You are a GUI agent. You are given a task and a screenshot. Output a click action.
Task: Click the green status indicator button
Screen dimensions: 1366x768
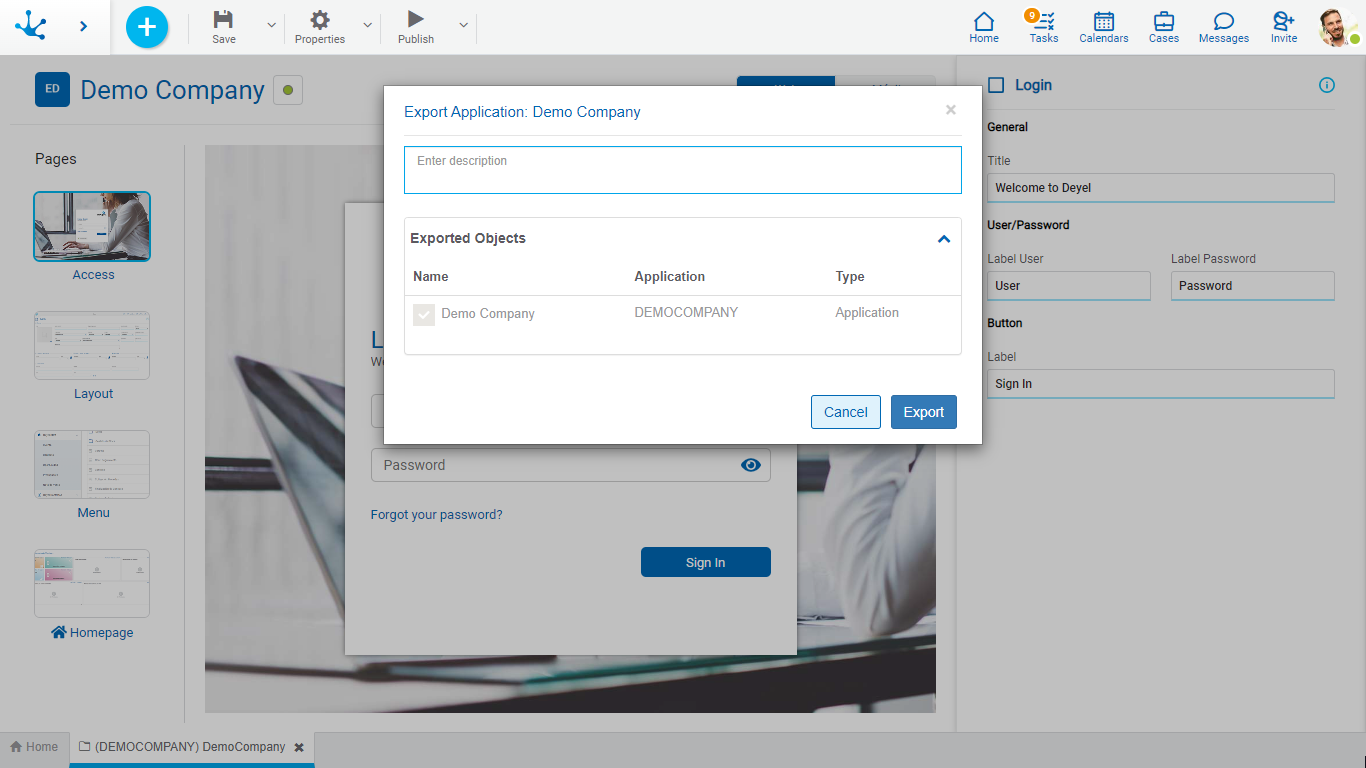click(x=288, y=90)
